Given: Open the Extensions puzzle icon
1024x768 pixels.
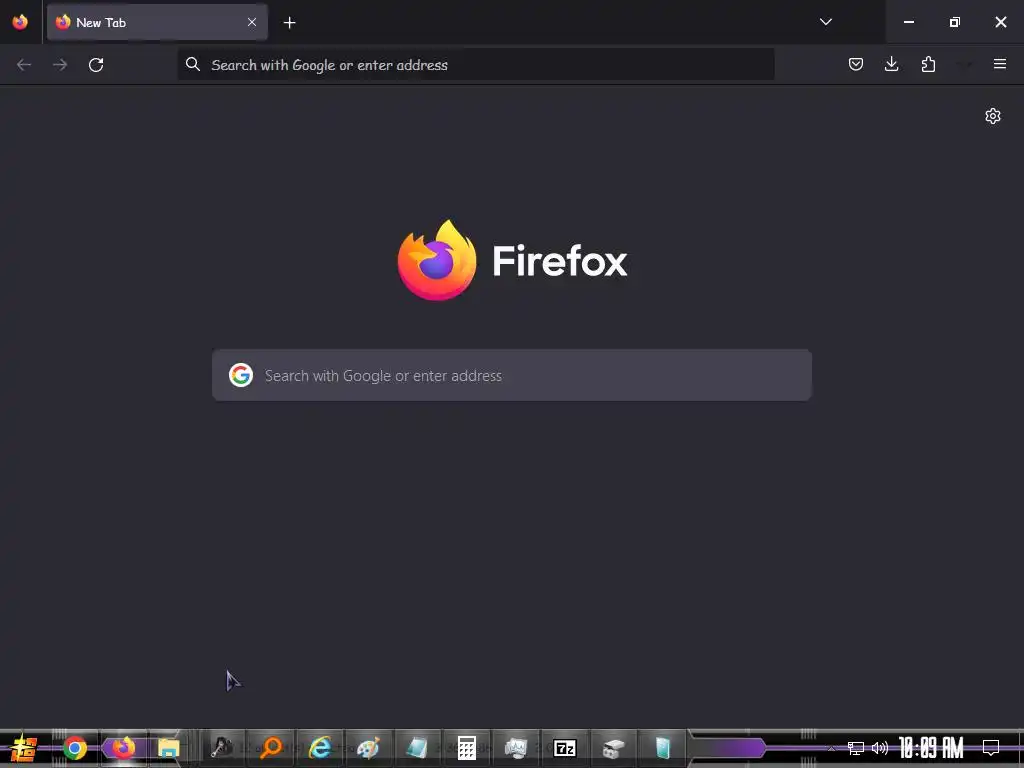Looking at the screenshot, I should (928, 64).
